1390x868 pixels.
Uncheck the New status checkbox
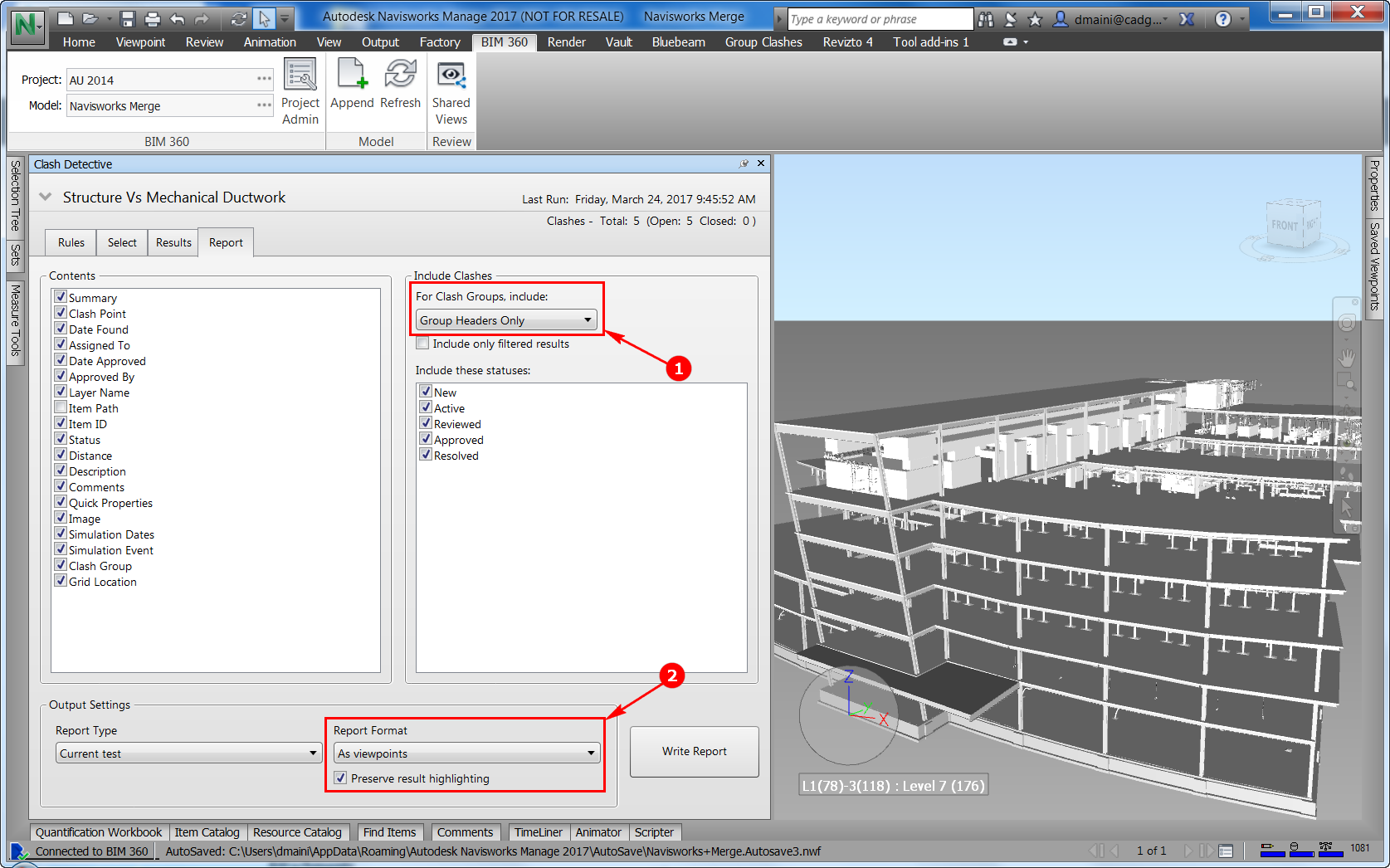(x=426, y=392)
